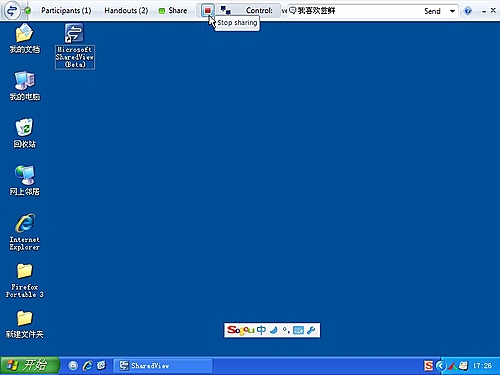Click the Sogou logo on IME bar
500x375 pixels.
241,330
